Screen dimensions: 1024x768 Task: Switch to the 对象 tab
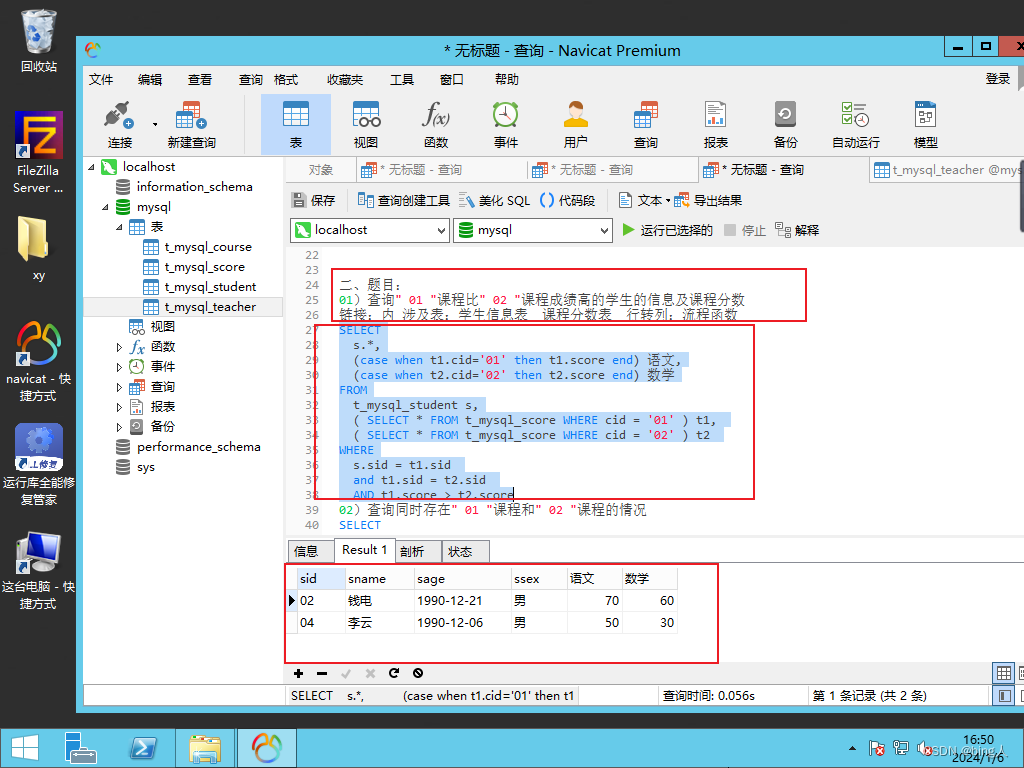point(321,170)
